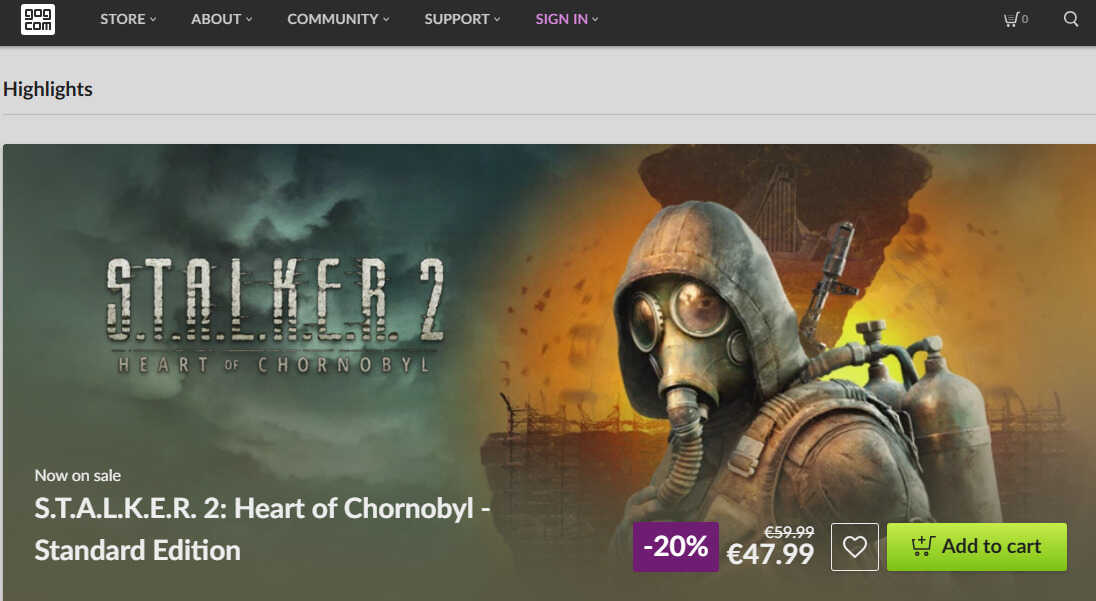Click the purple -20% discount badge
Viewport: 1096px width, 601px height.
(x=676, y=546)
